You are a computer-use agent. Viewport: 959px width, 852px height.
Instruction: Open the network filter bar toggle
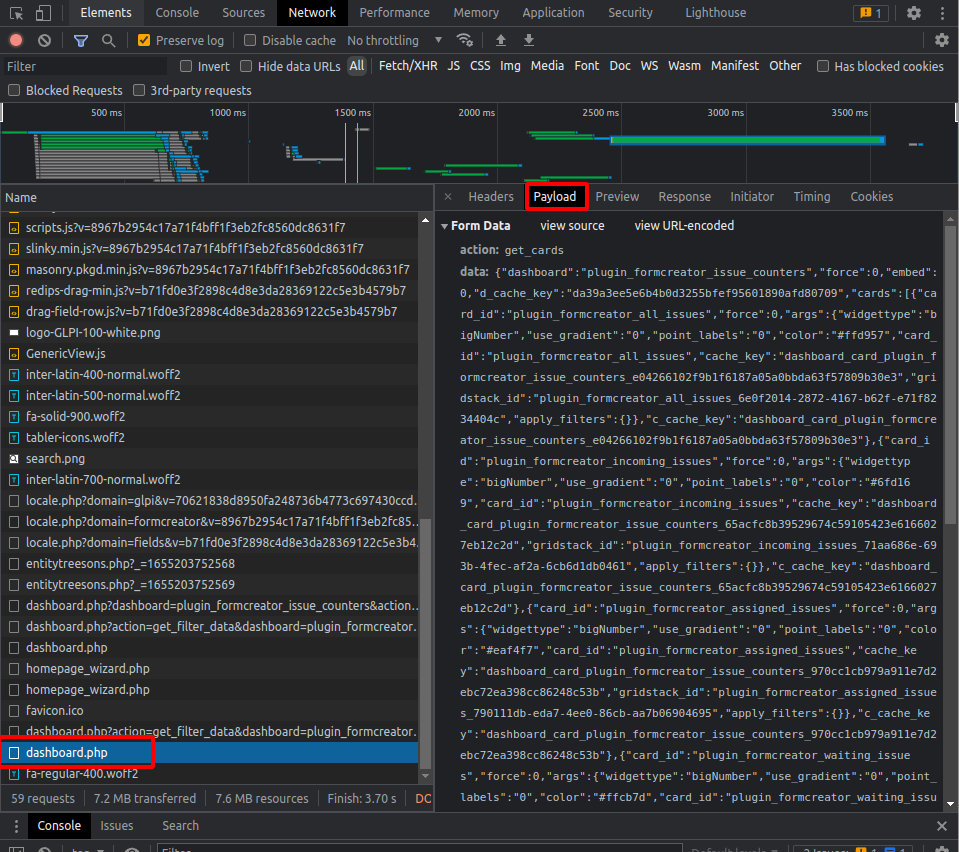point(80,40)
